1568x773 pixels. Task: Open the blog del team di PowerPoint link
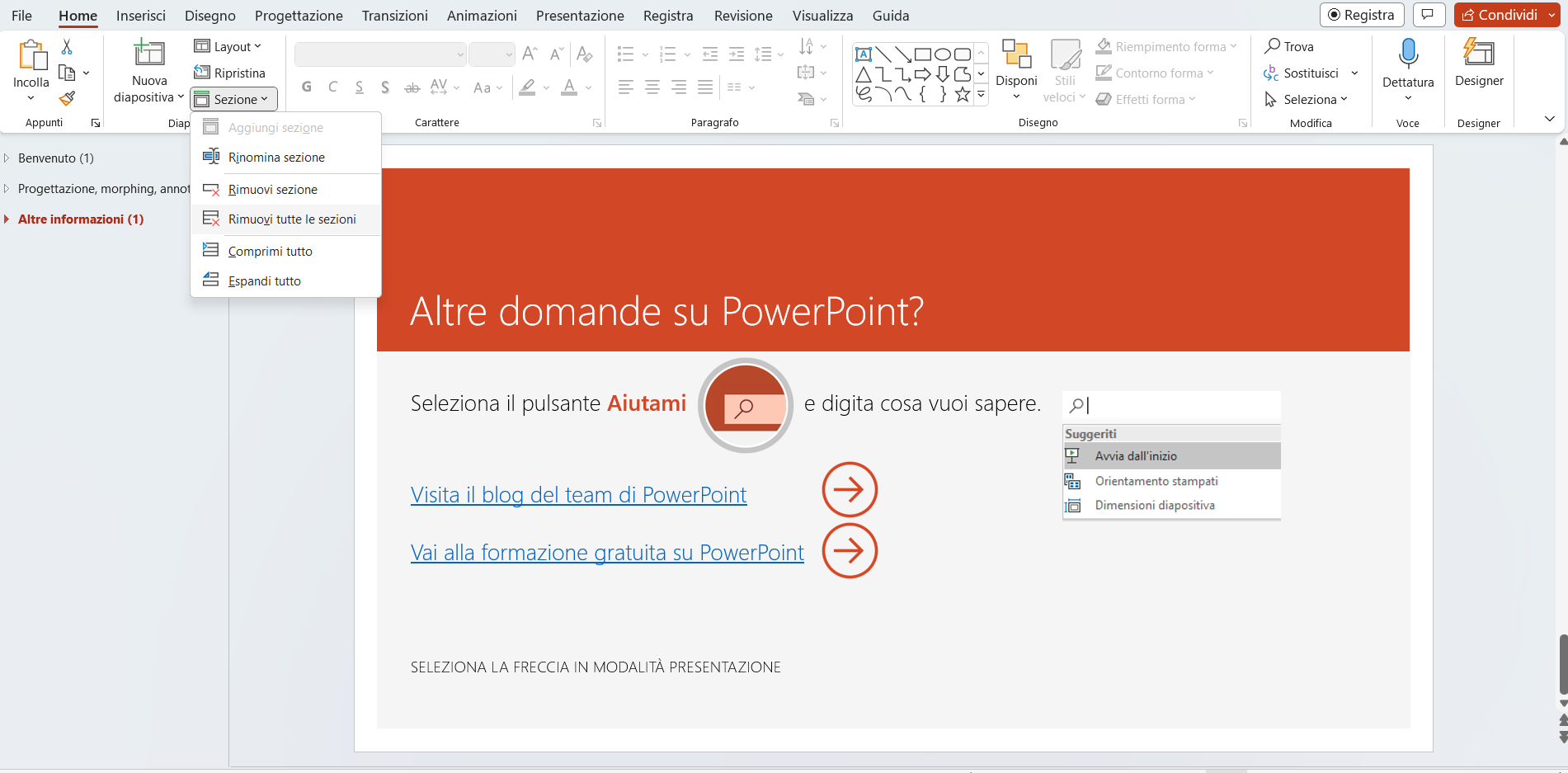click(578, 494)
